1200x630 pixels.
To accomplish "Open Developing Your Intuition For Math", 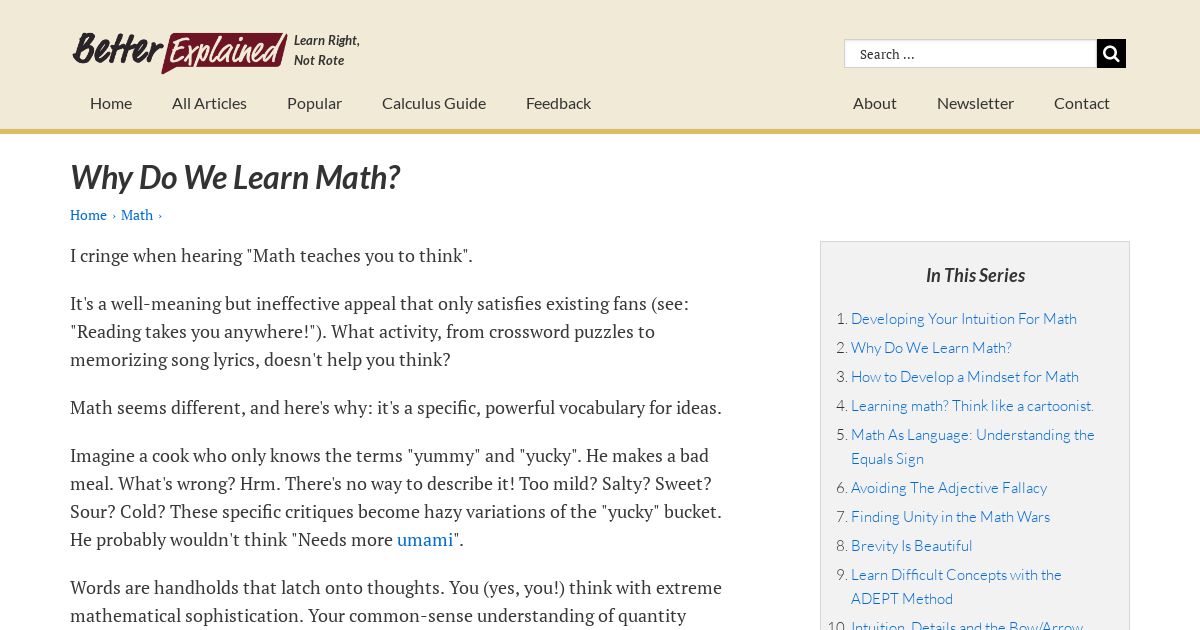I will pos(964,319).
